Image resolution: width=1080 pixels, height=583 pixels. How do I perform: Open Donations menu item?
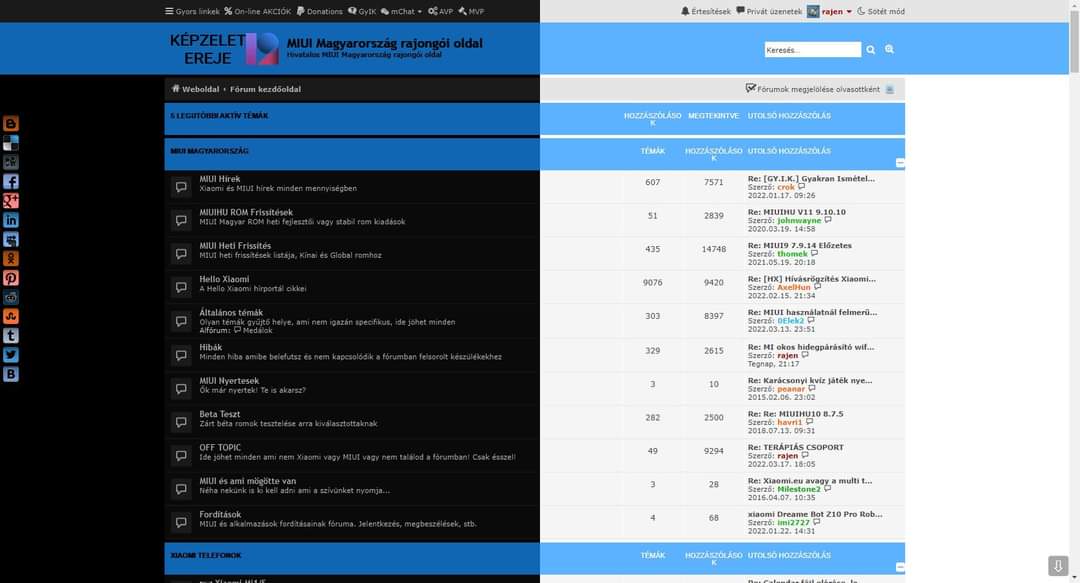320,11
